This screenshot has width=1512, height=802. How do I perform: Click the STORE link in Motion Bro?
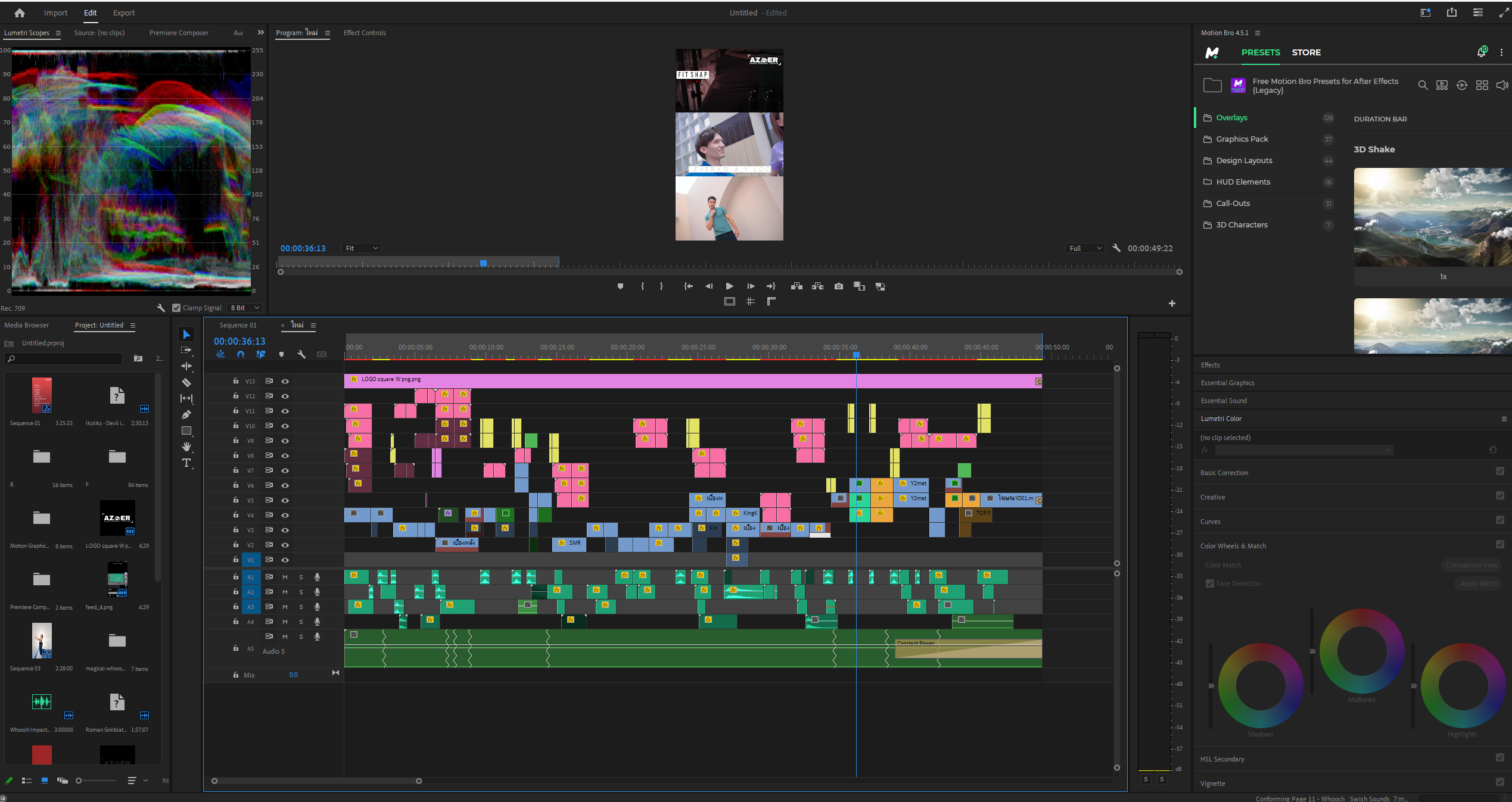click(x=1306, y=52)
